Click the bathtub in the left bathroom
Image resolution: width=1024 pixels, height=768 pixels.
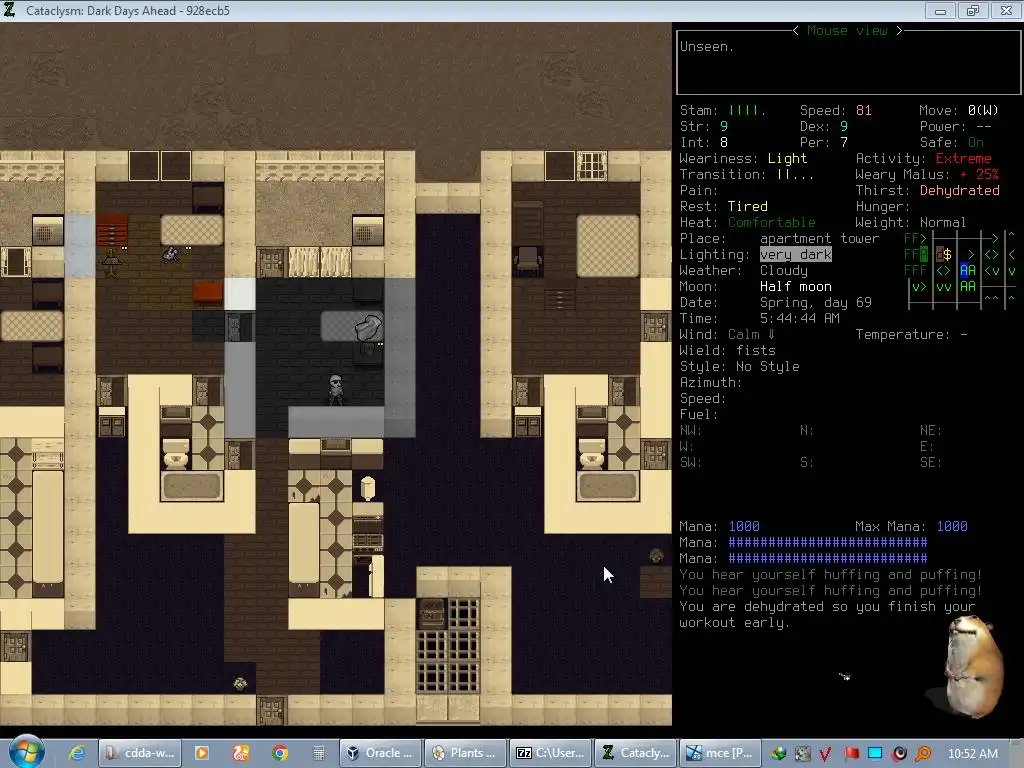(192, 486)
